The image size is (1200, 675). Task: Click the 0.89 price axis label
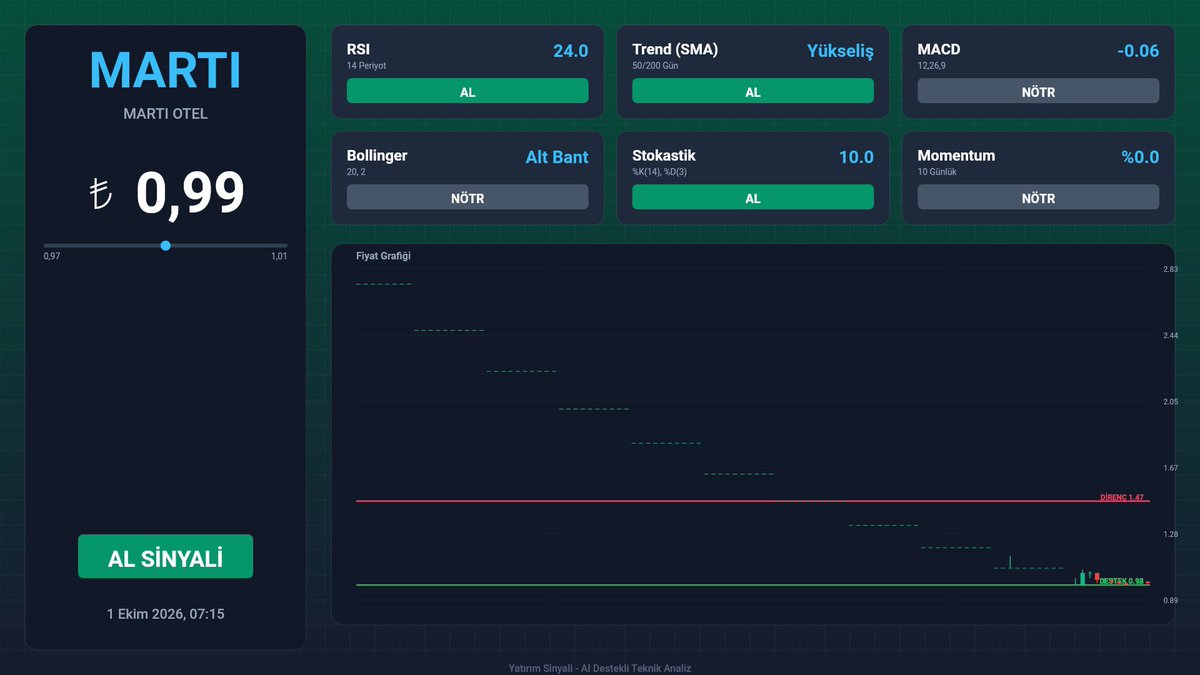tap(1170, 601)
